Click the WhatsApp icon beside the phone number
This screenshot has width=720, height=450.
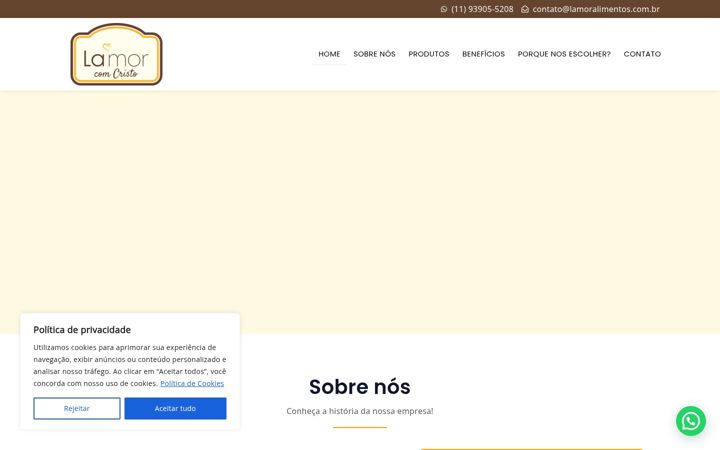click(444, 9)
